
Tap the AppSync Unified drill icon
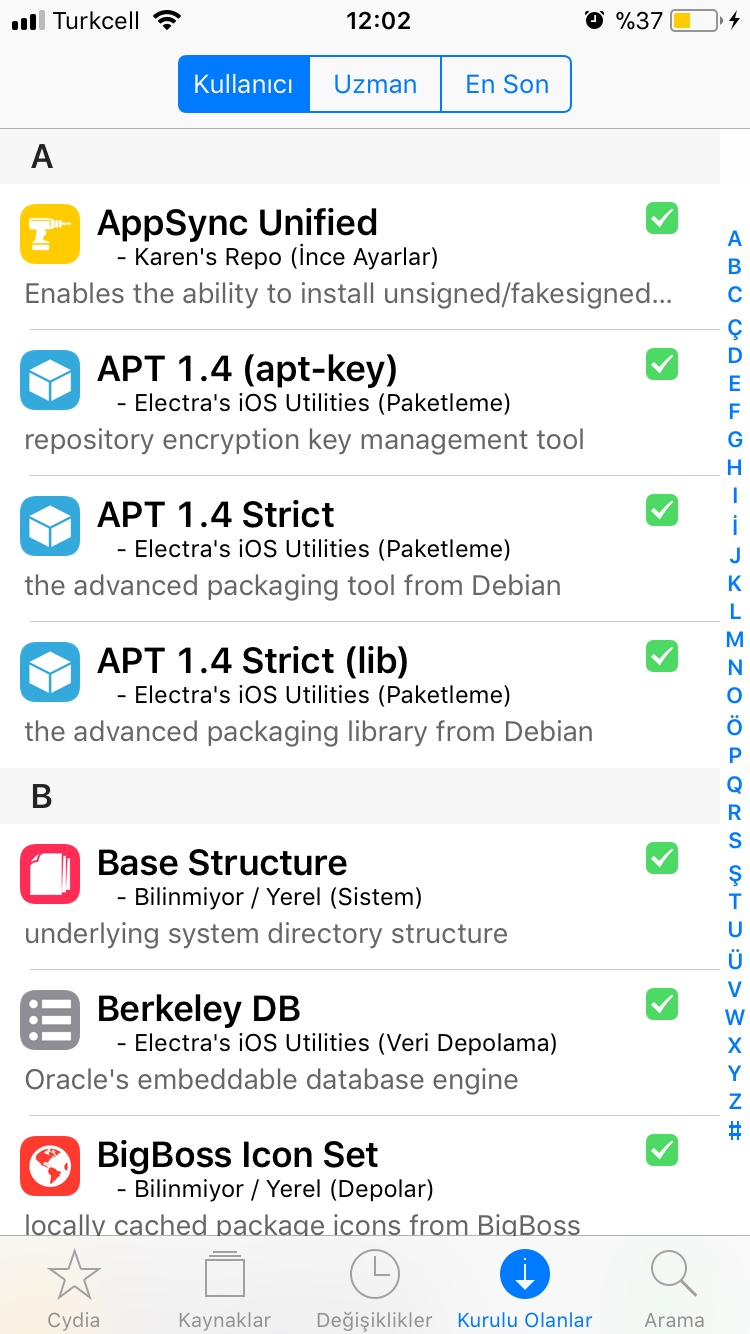pos(50,234)
